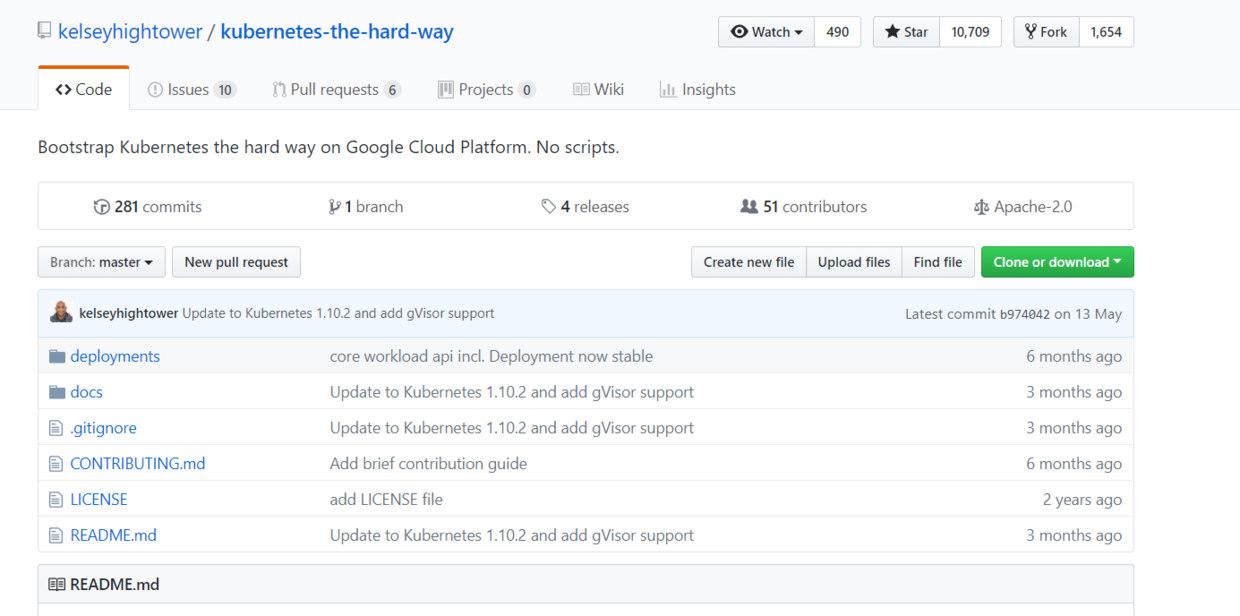Star the repository
The image size is (1240, 616).
906,32
